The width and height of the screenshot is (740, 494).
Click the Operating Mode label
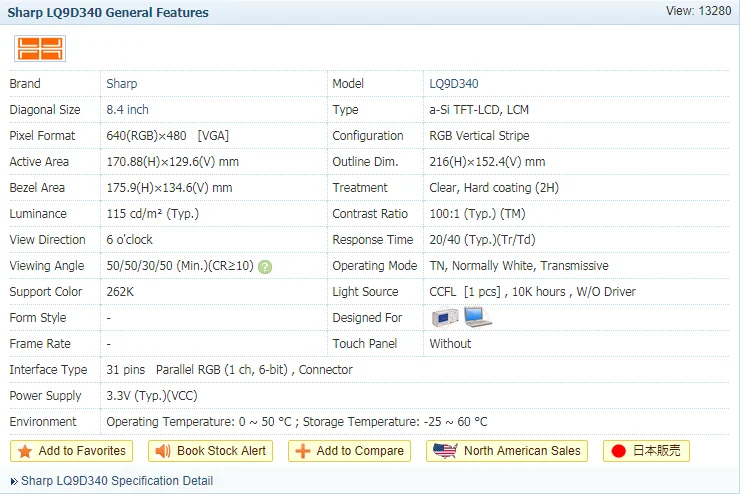(x=375, y=266)
